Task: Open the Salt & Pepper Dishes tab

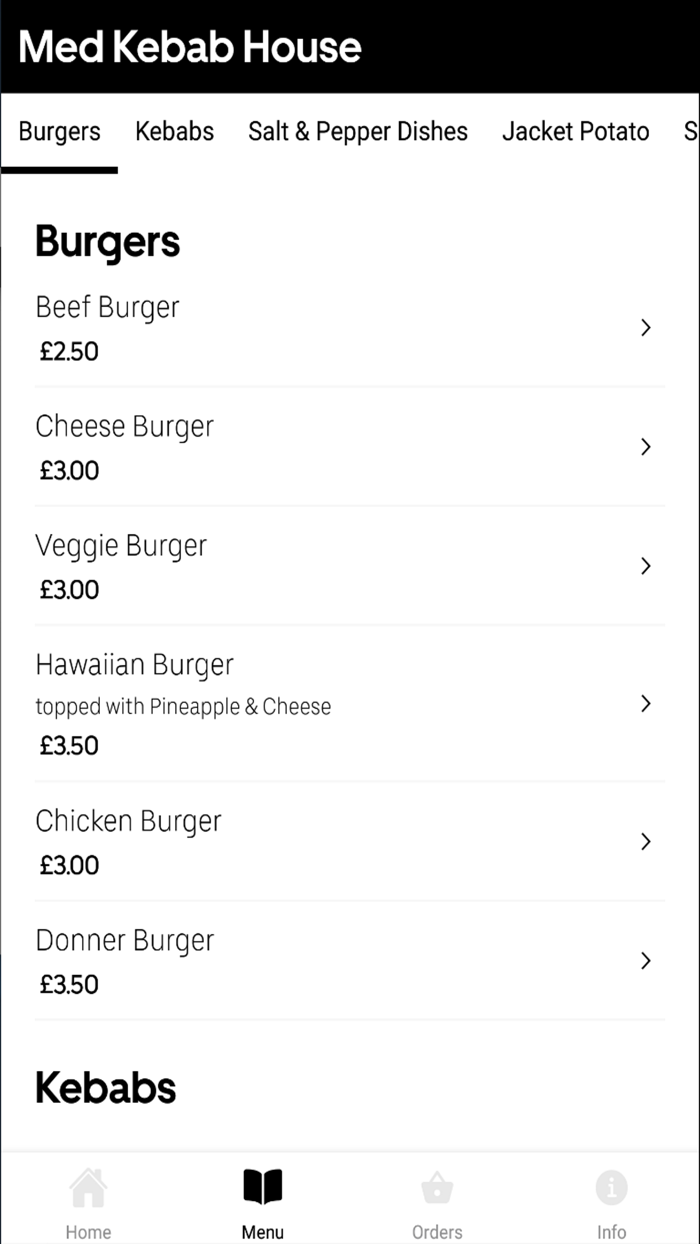Action: point(358,131)
